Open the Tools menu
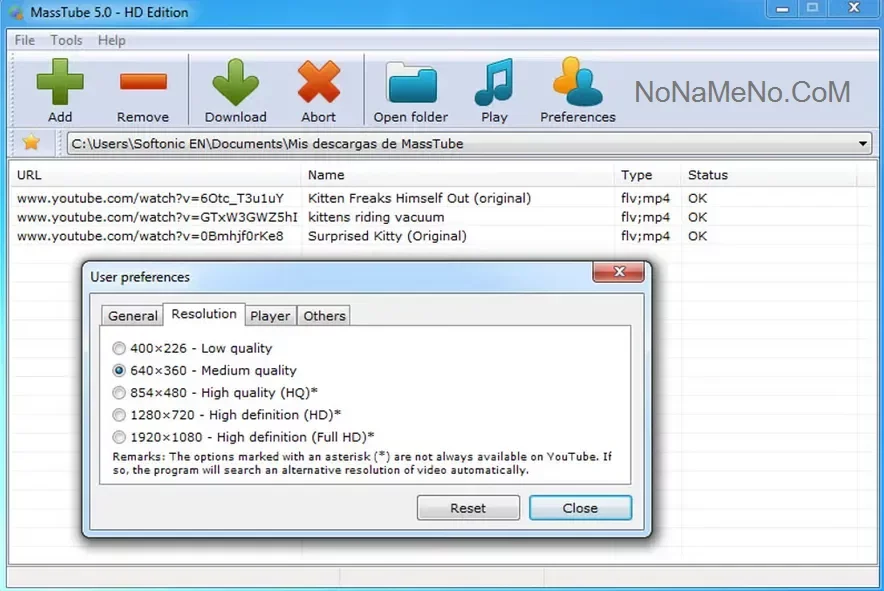The height and width of the screenshot is (591, 884). 67,40
